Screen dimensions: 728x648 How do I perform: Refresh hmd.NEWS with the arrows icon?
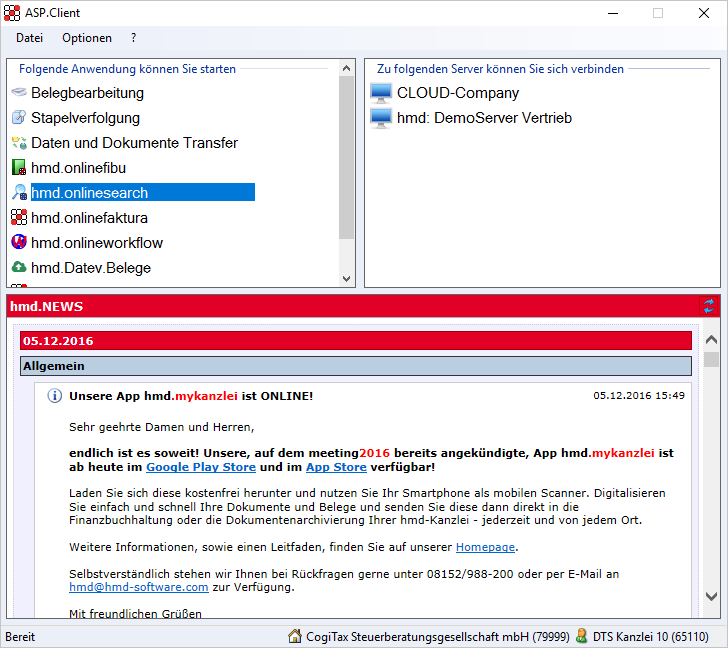(x=709, y=306)
